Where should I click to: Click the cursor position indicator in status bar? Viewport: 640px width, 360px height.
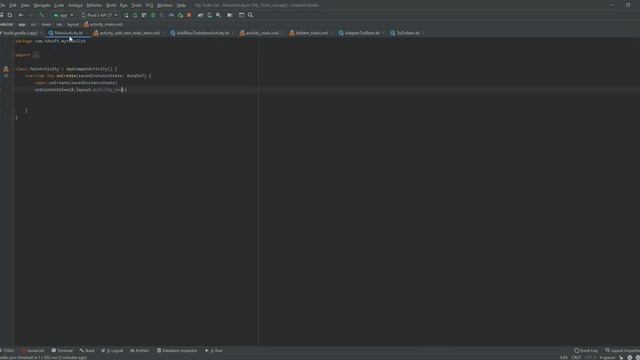click(564, 358)
